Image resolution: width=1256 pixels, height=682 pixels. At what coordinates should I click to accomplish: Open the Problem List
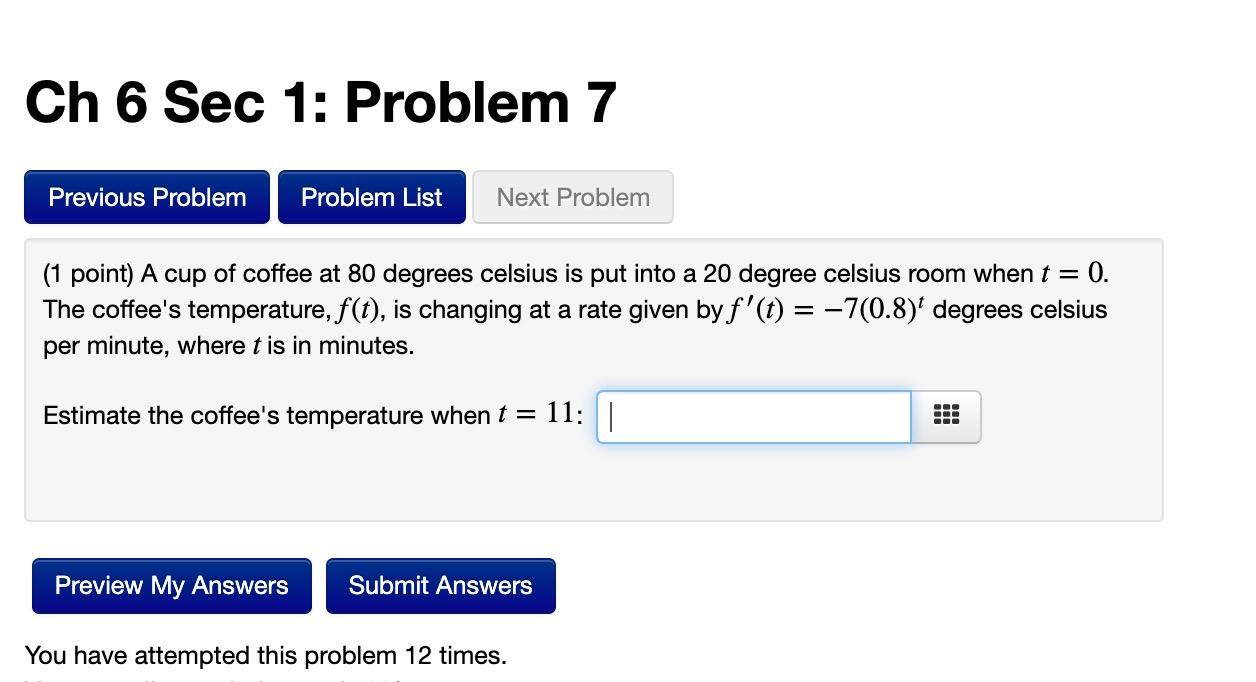click(x=371, y=197)
